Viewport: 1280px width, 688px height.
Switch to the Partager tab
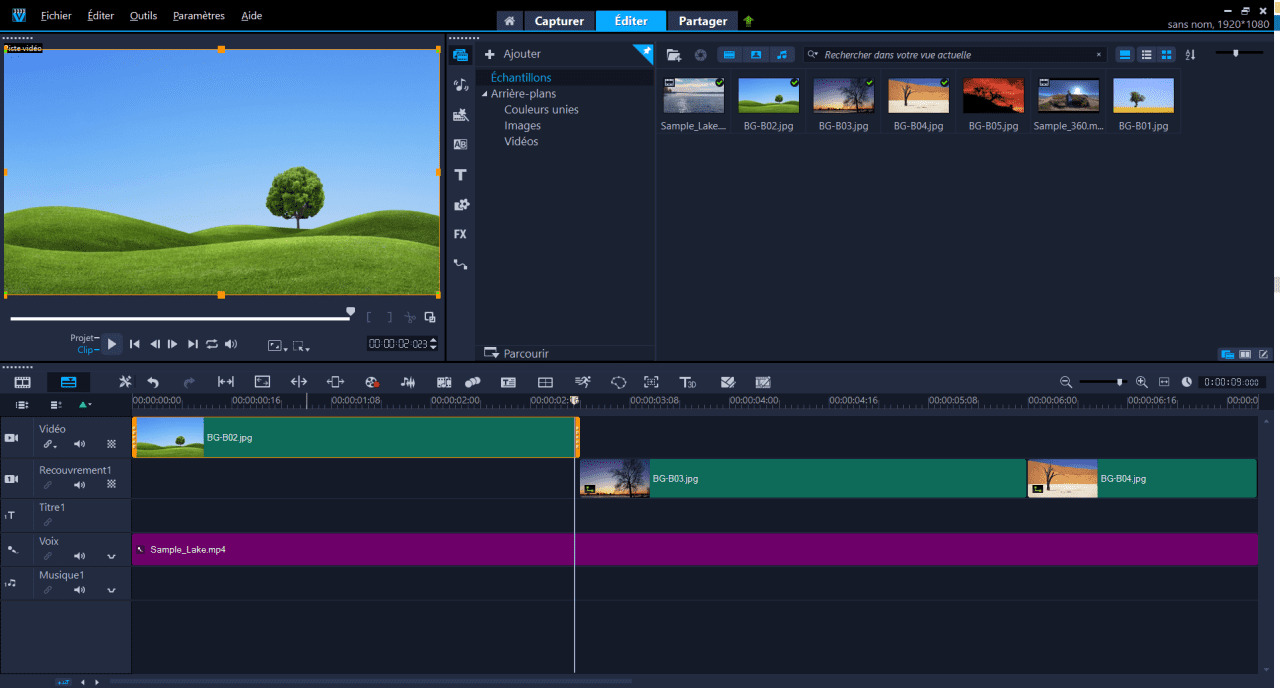(702, 20)
